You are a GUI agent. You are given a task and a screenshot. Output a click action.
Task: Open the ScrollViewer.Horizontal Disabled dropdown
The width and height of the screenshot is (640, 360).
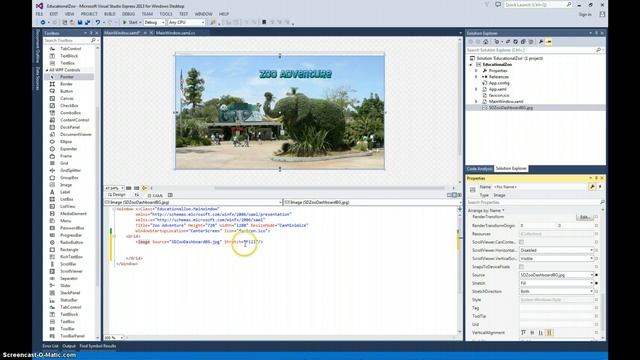556,250
